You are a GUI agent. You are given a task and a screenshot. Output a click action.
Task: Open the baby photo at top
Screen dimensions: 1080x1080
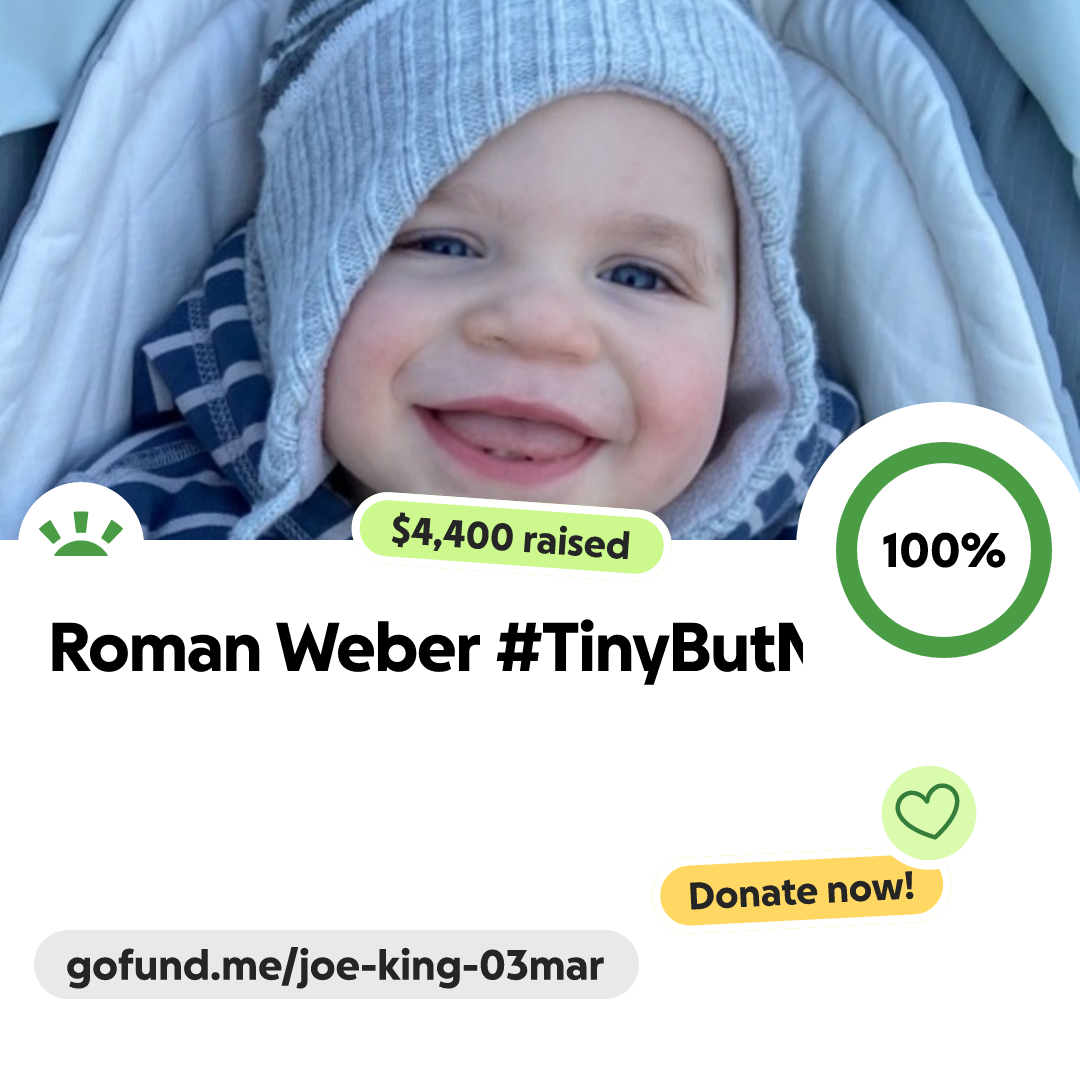point(540,269)
